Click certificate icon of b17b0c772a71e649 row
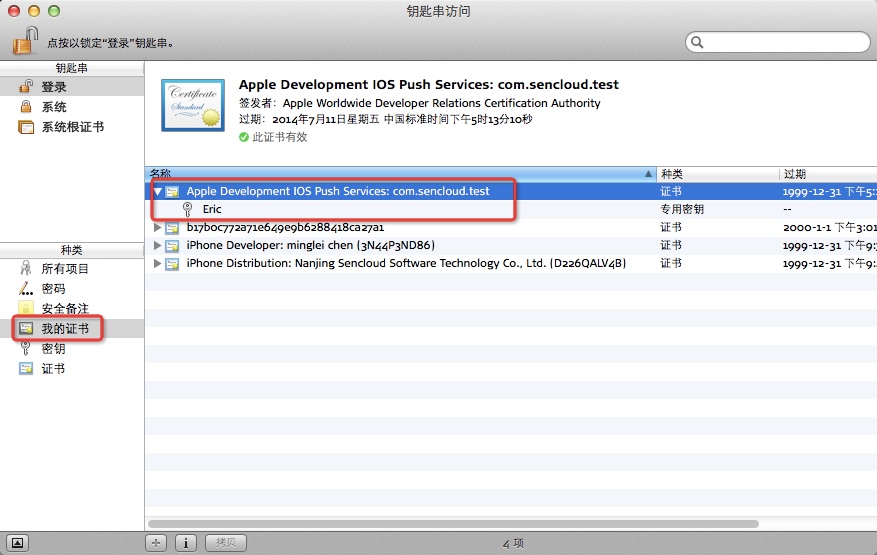 click(x=172, y=228)
